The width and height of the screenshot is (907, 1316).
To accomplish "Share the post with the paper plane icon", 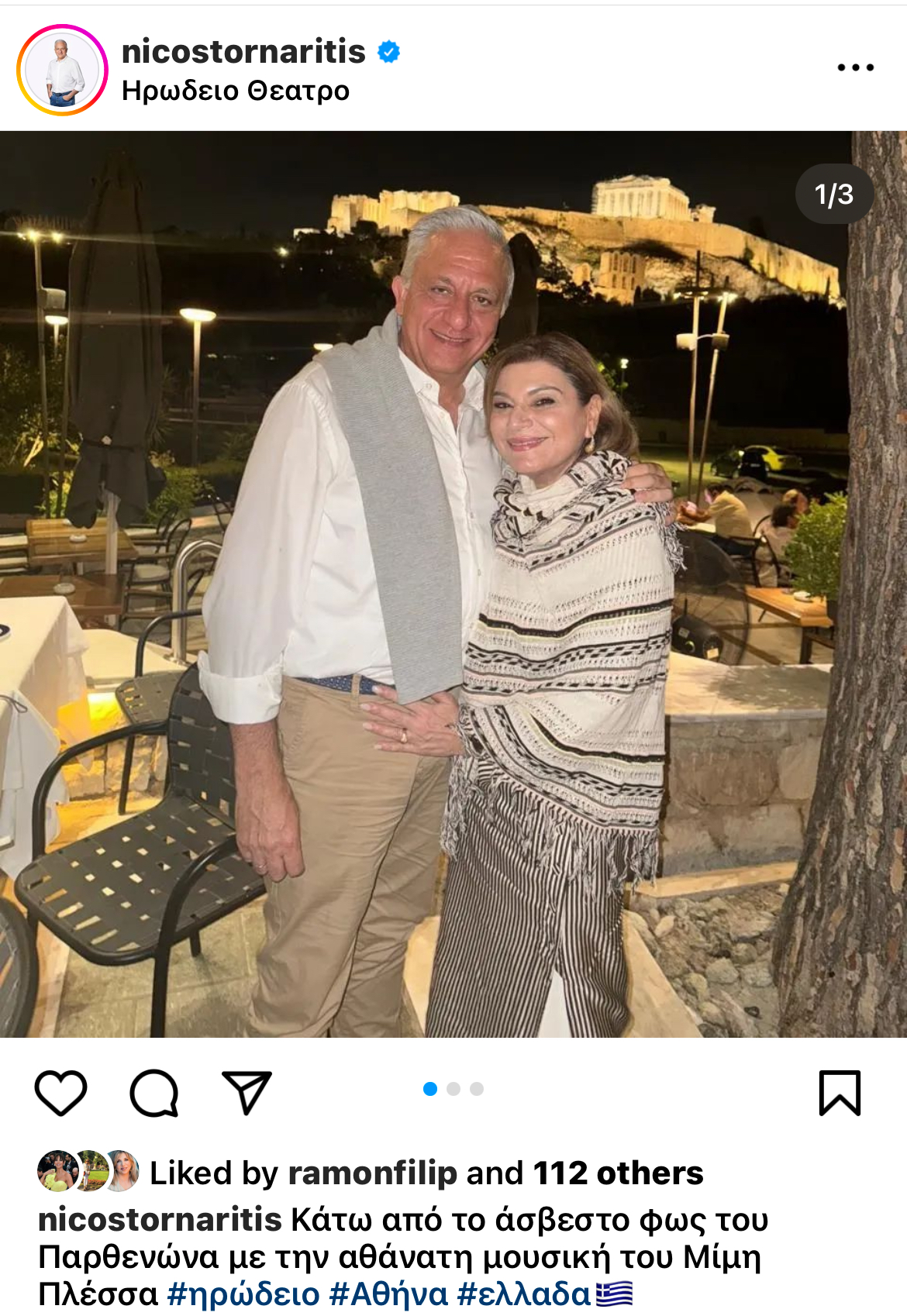I will coord(247,1092).
